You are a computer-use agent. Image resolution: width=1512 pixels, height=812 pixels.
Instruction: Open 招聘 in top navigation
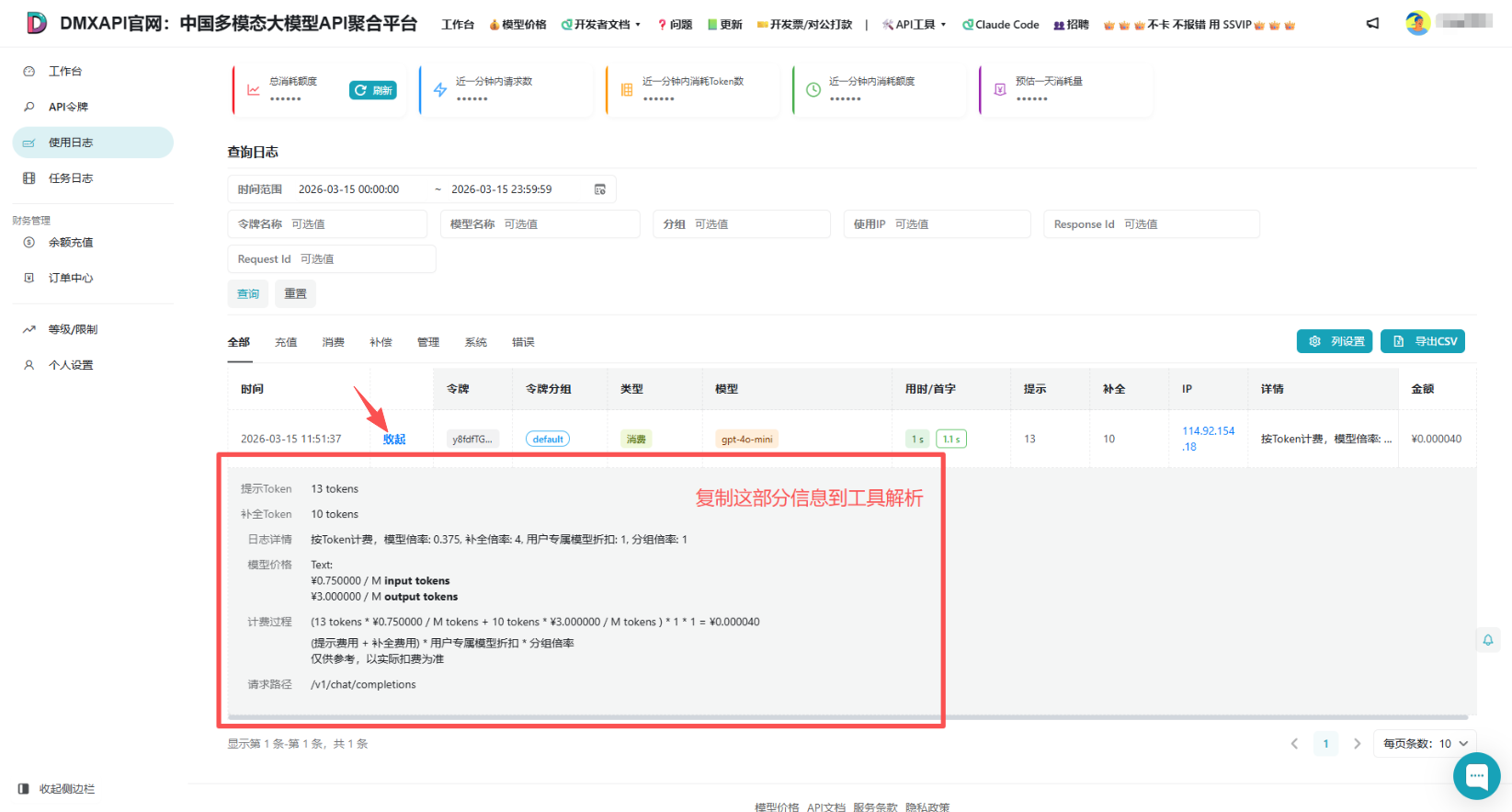[x=1072, y=25]
